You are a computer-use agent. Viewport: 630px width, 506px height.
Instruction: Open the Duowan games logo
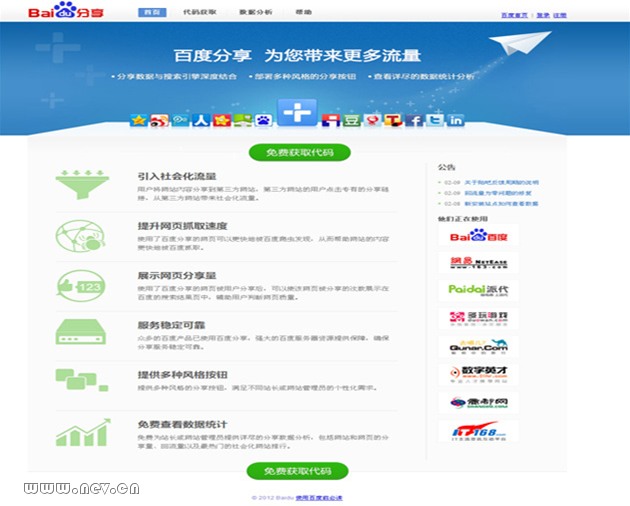(478, 318)
